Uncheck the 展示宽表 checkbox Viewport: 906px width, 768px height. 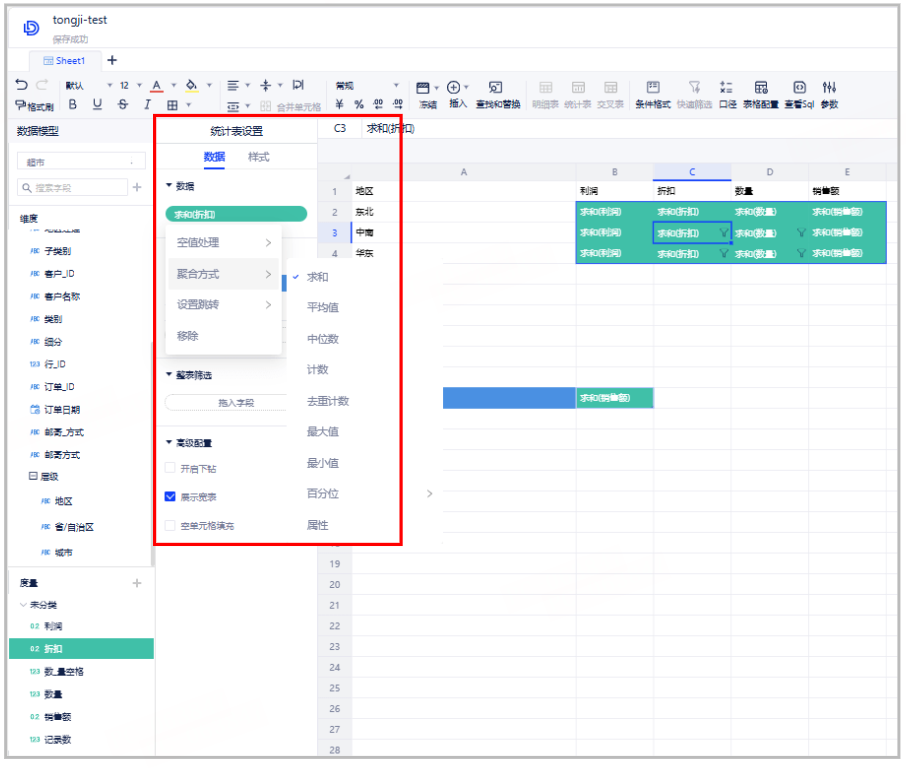(170, 496)
